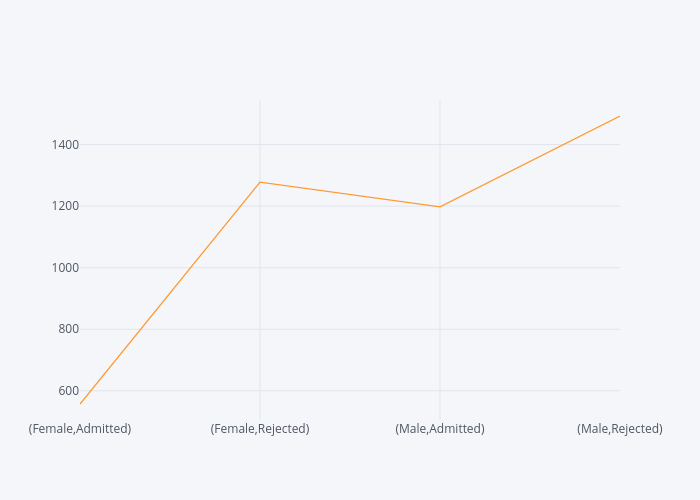Screen dimensions: 700x500
Task: Select the (Female,Rejected) x-axis label
Action: [x=260, y=429]
